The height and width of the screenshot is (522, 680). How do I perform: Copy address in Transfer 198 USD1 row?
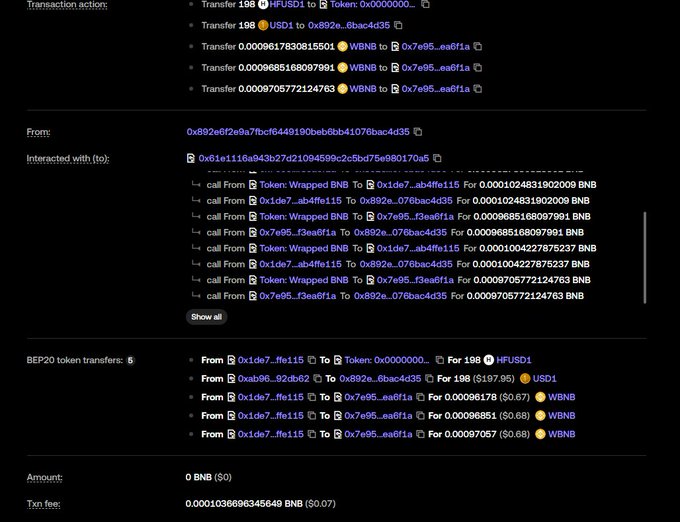point(398,25)
